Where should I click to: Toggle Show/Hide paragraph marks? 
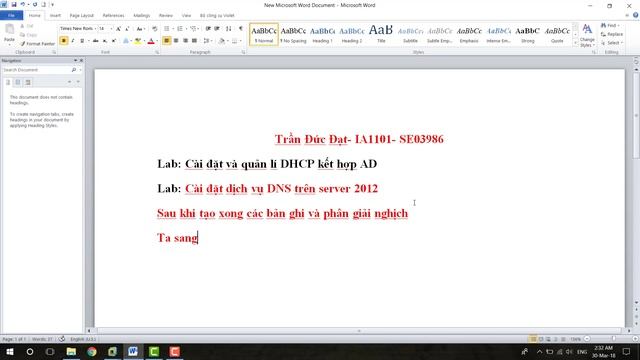(241, 29)
